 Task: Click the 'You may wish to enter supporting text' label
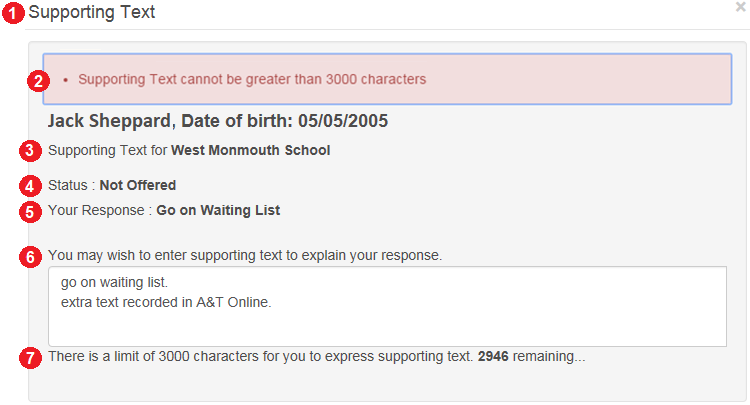click(245, 255)
